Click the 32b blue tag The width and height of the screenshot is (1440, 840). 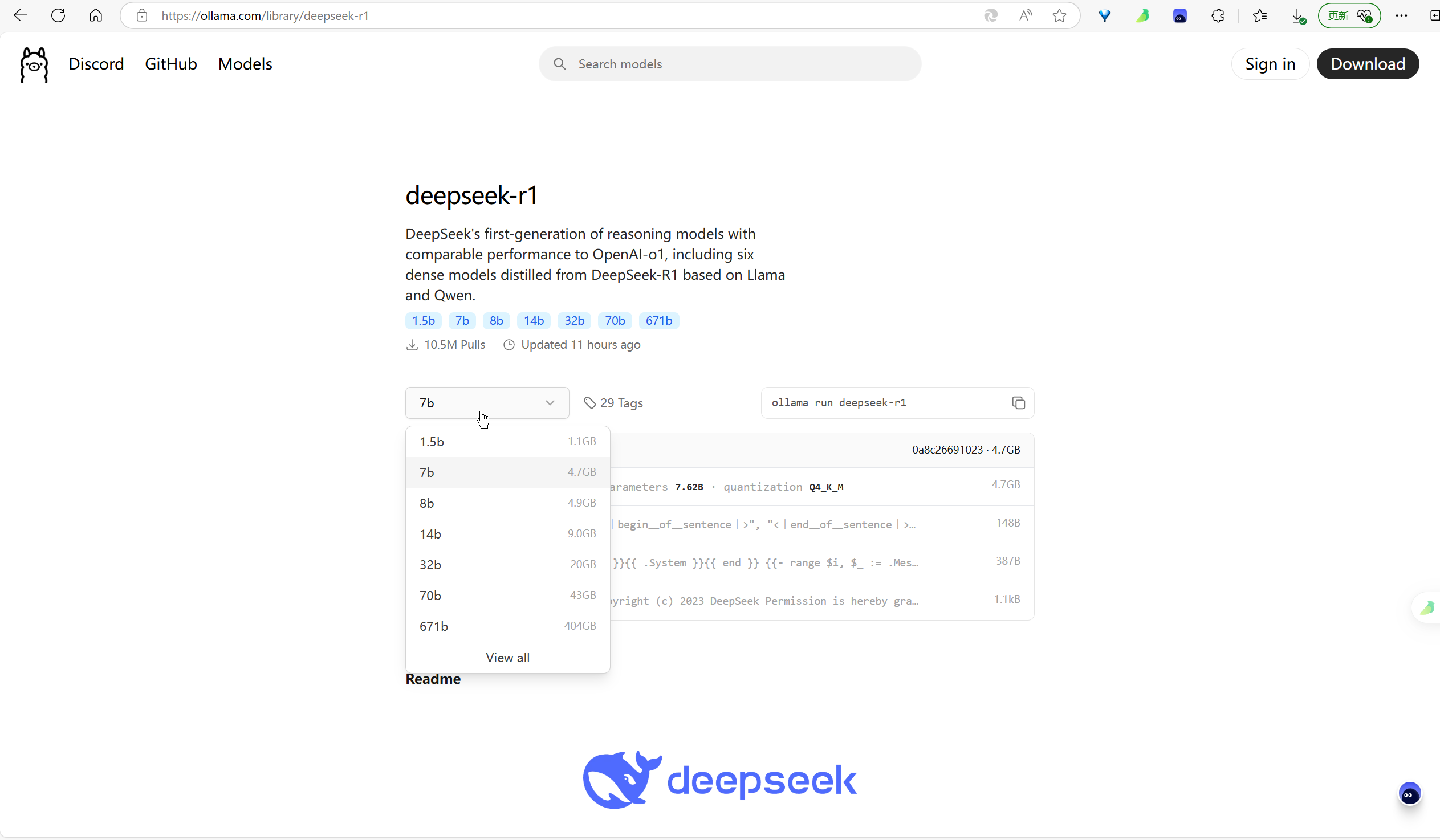pos(573,321)
